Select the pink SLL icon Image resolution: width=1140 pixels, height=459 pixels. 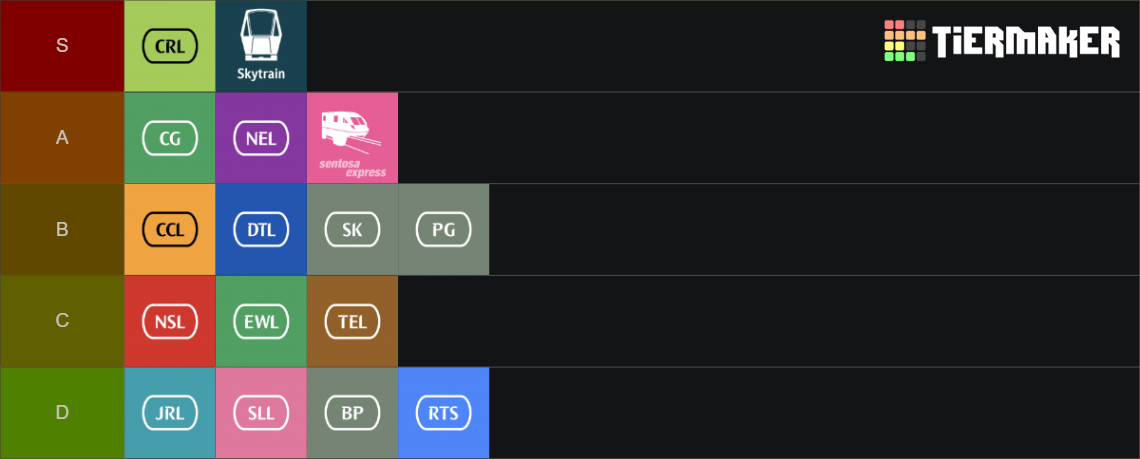261,413
